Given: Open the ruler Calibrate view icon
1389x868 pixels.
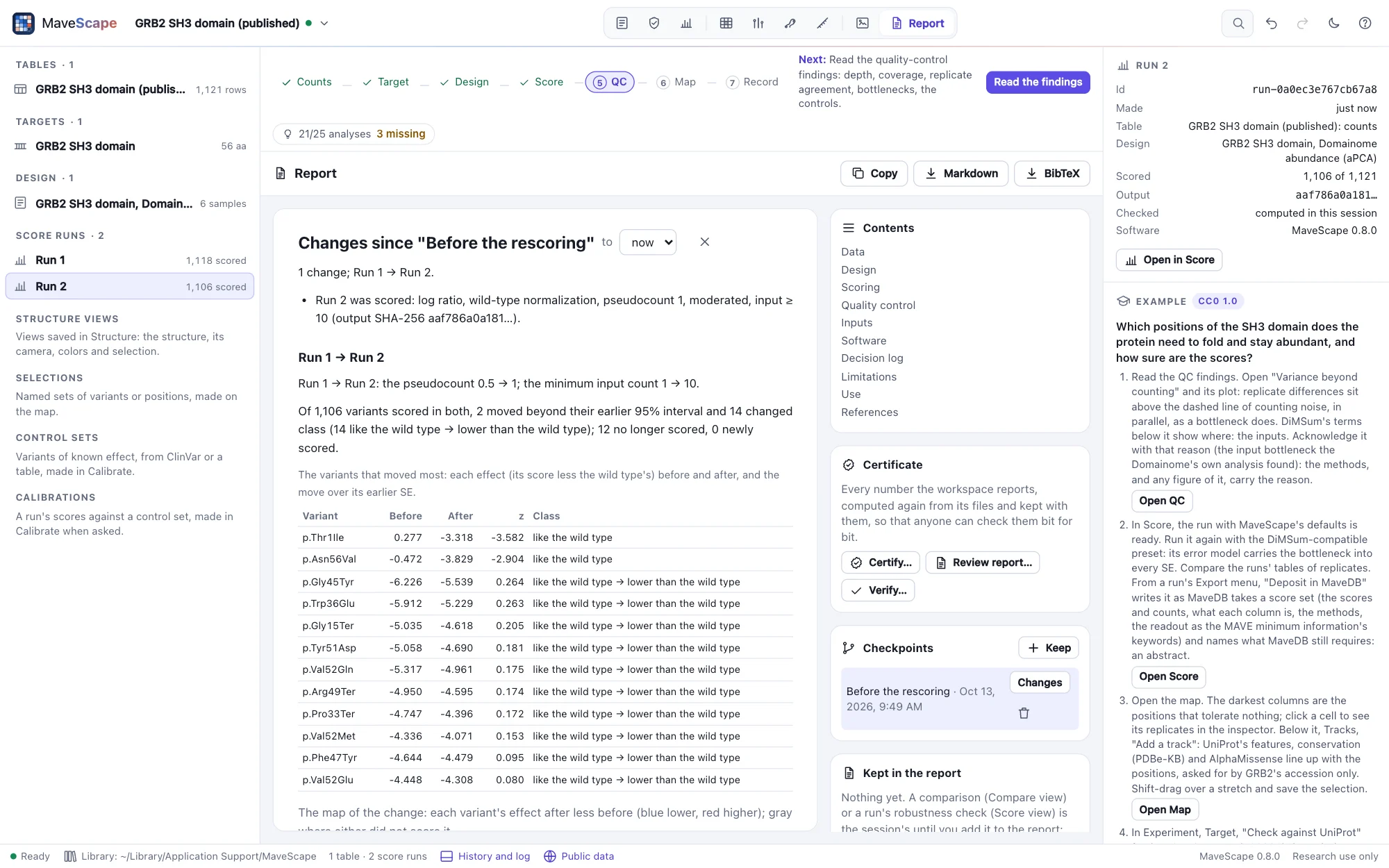Looking at the screenshot, I should click(x=822, y=23).
